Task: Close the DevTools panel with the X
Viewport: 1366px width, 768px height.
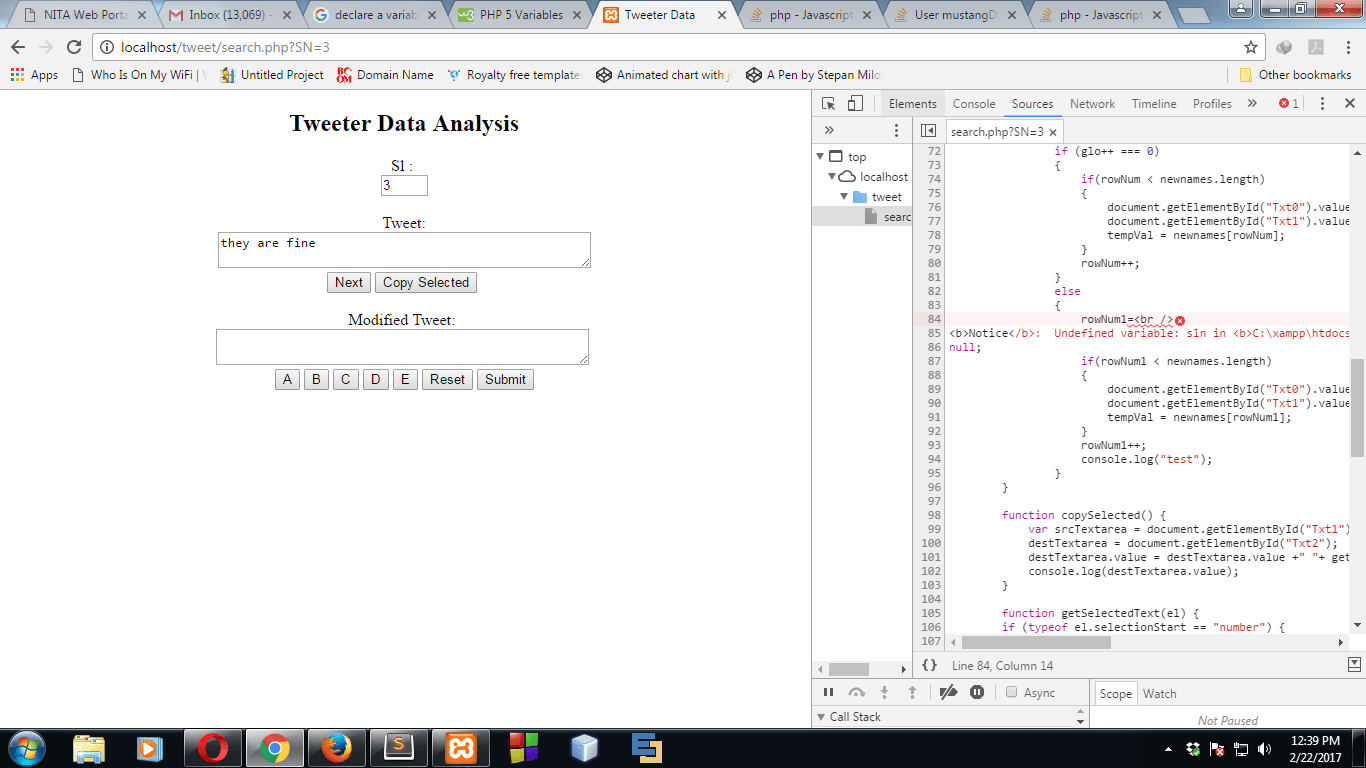Action: point(1349,103)
